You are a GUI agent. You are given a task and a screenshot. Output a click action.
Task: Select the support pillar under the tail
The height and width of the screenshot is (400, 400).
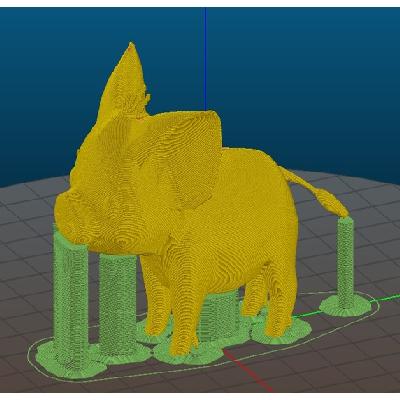tap(345, 263)
